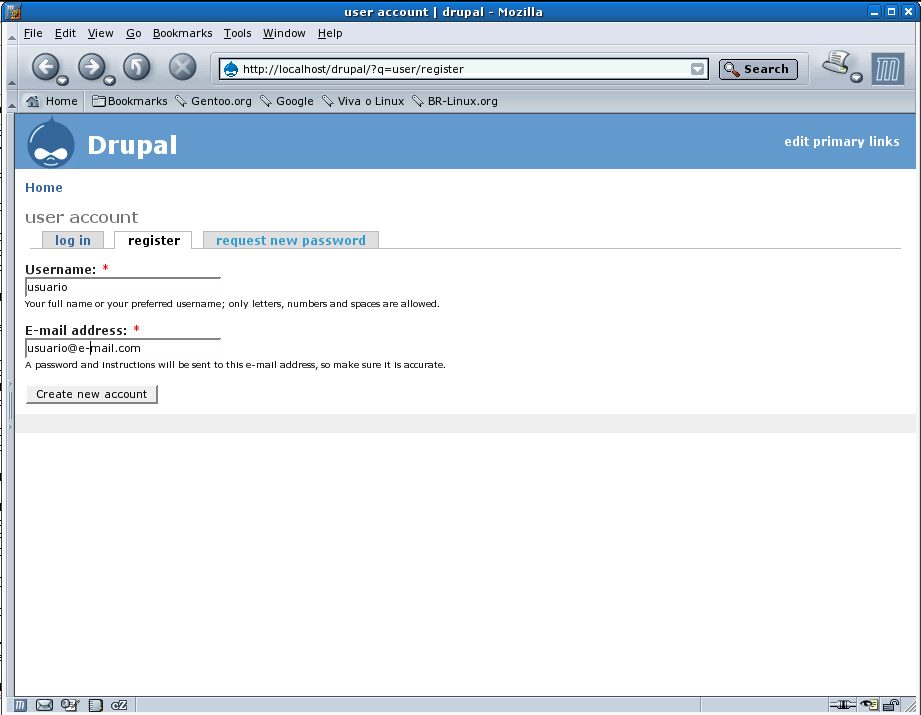Toggle the sidebar using the left edge grippy
921x715 pixels.
click(x=10, y=405)
